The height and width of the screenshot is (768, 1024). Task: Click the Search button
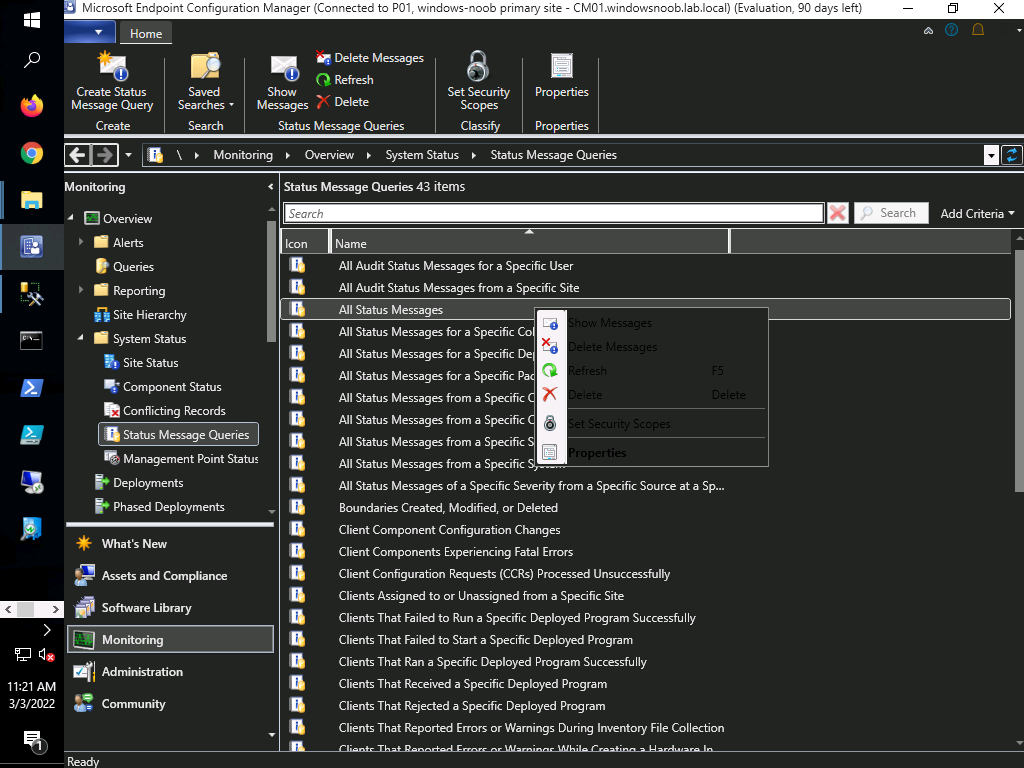pos(891,213)
